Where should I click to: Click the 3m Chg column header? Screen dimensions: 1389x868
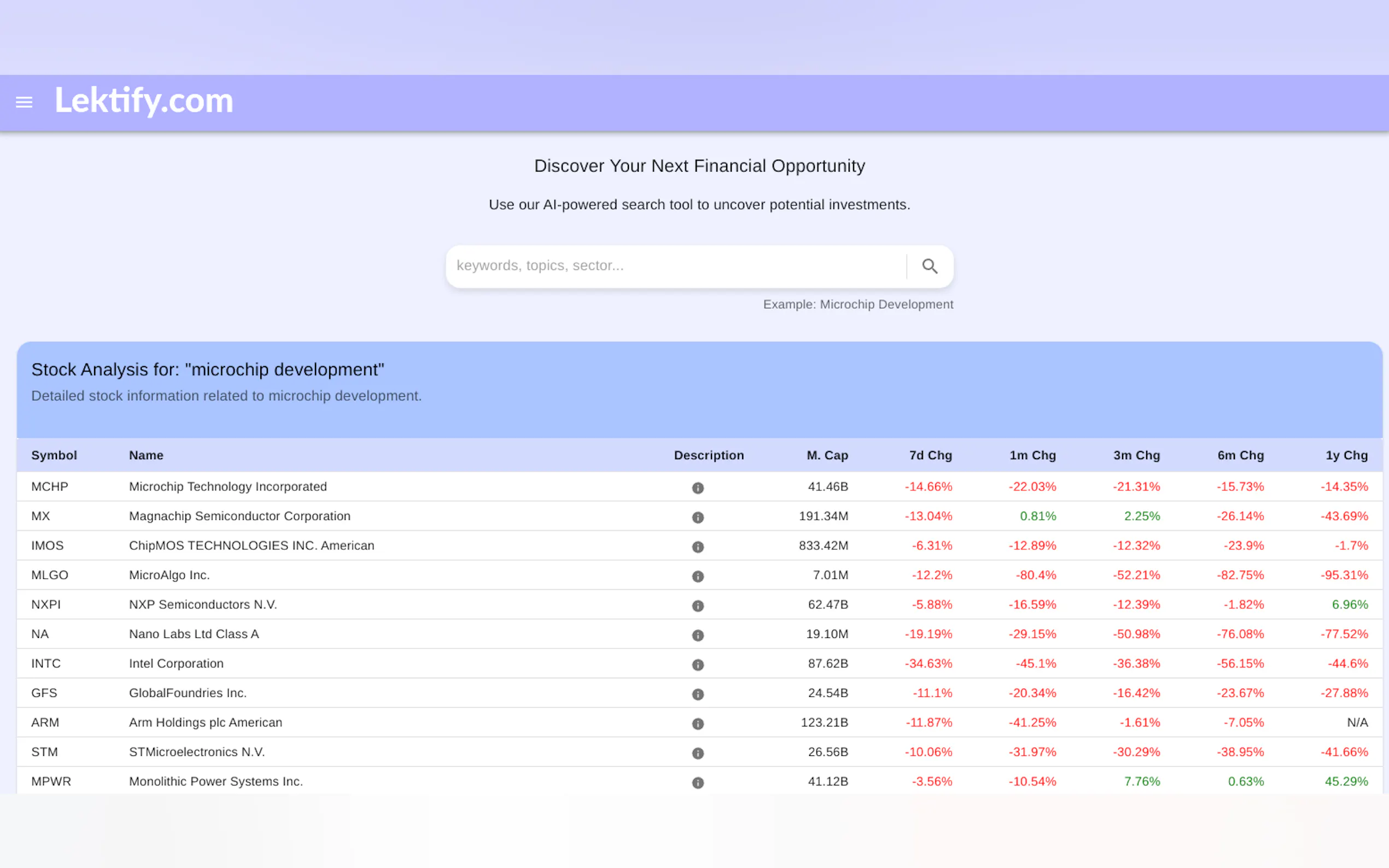[1136, 455]
